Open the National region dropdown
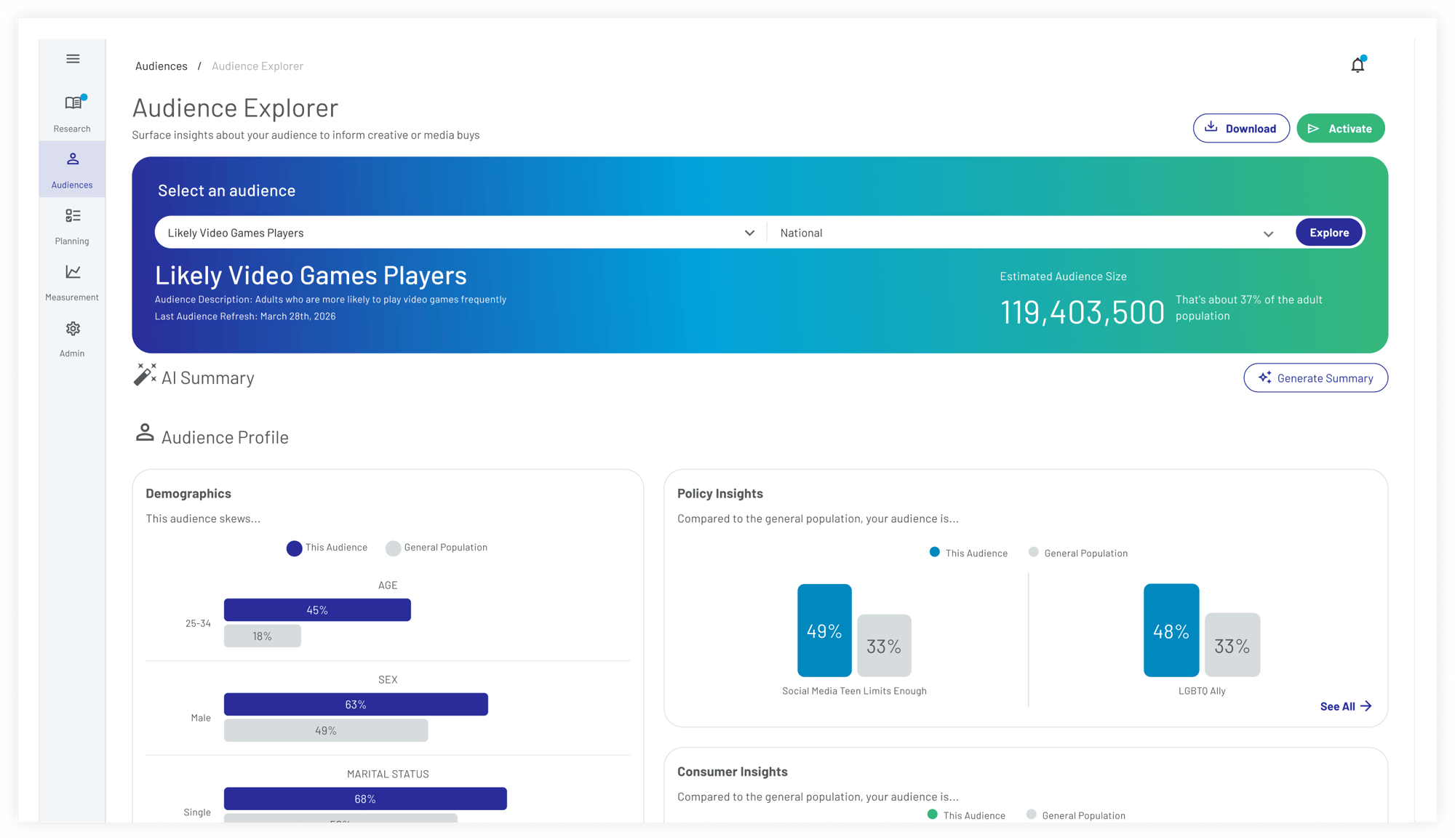The image size is (1455, 840). pos(1027,233)
